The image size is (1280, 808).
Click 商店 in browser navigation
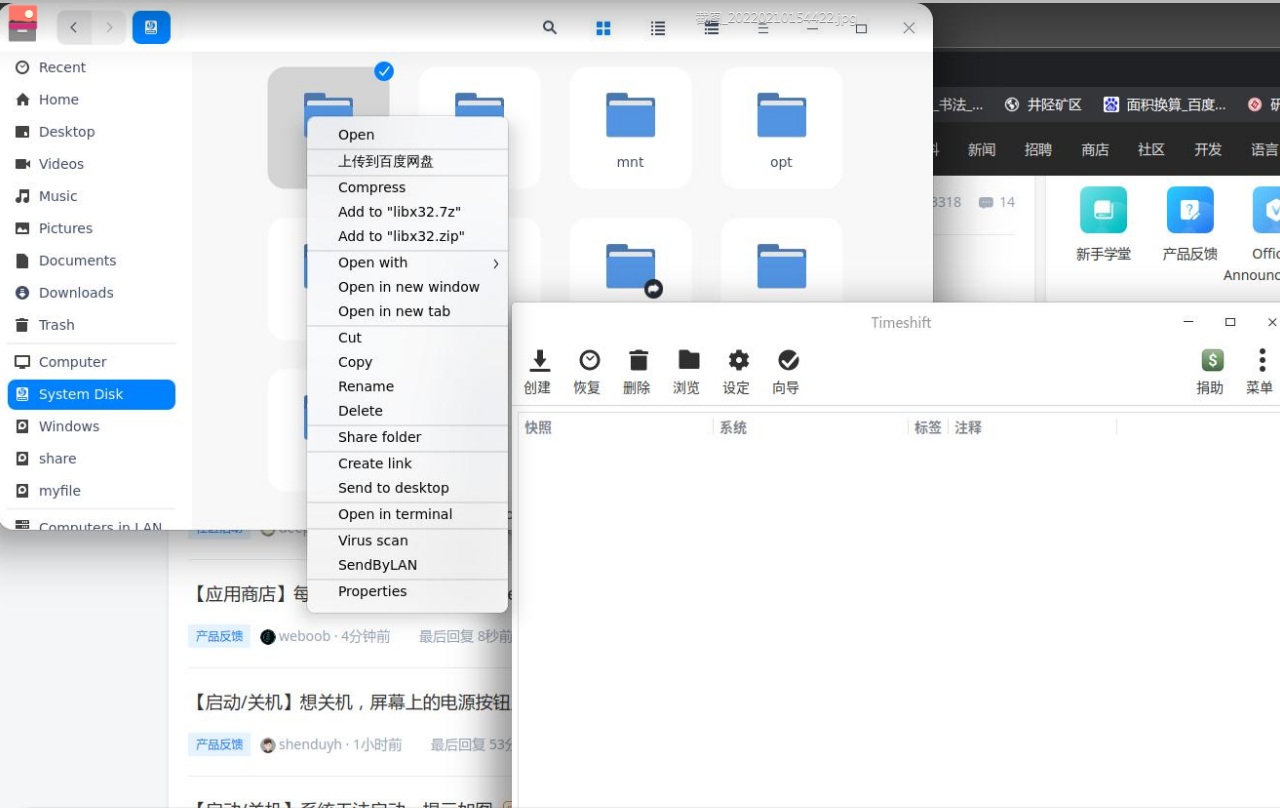pyautogui.click(x=1095, y=149)
